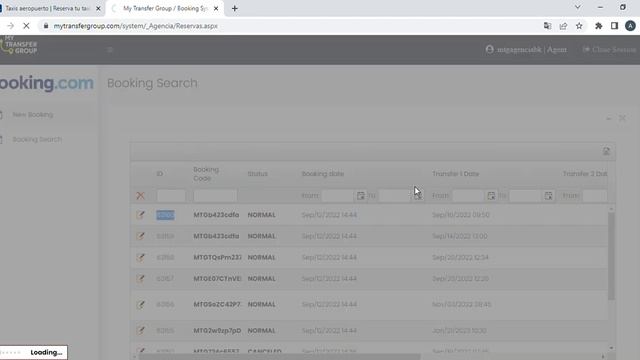Screen dimensions: 640x360
Task: Open Booking Search in the sidebar
Action: 37,140
